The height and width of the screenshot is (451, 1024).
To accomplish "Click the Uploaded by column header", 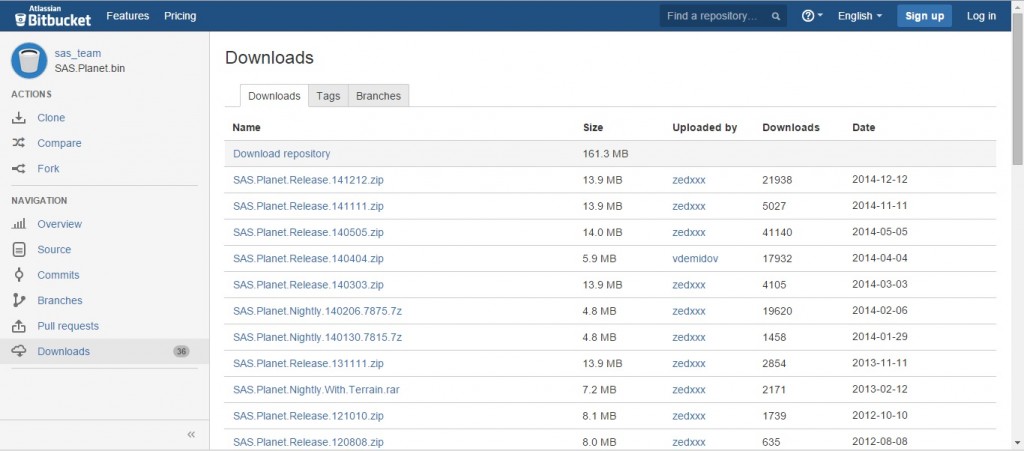I will [x=705, y=127].
